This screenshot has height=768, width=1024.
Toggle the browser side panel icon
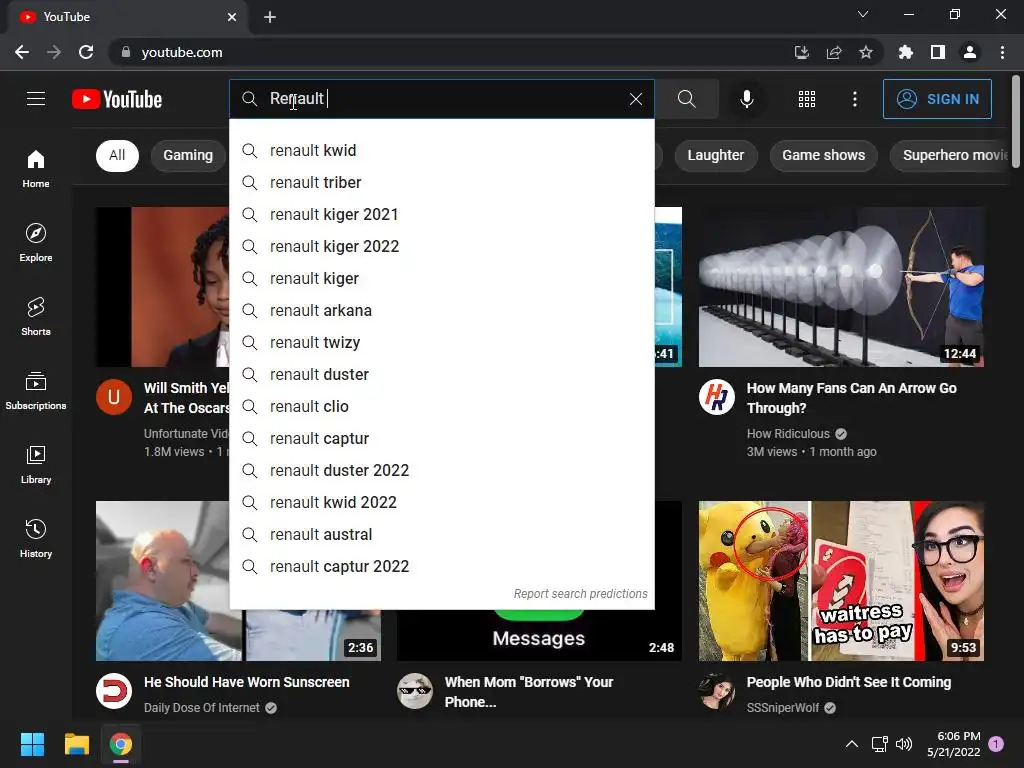click(x=938, y=52)
